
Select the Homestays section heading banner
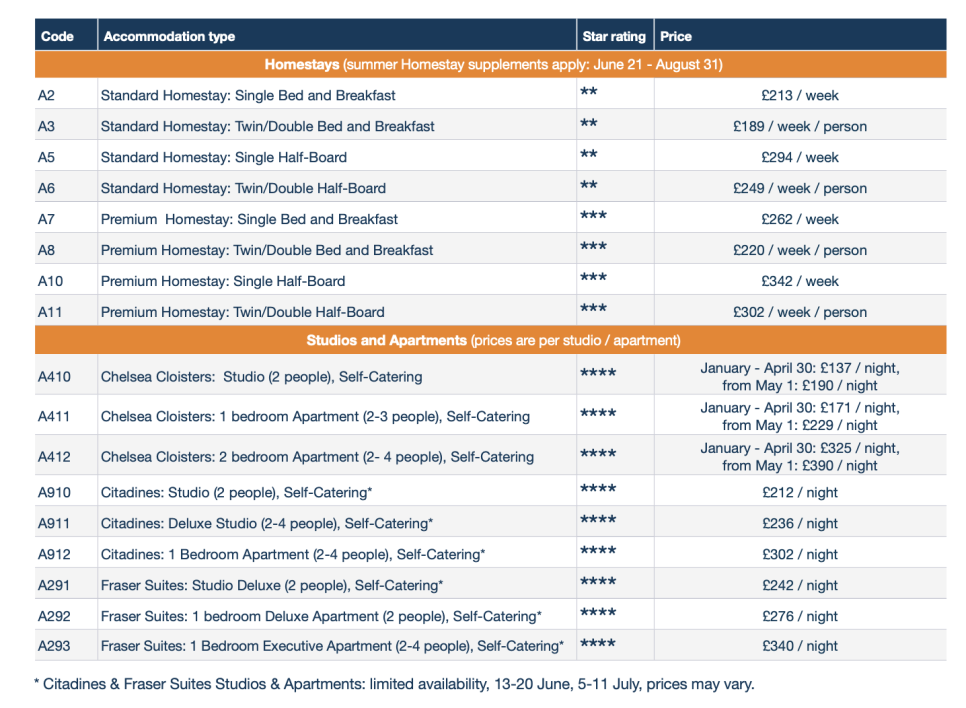point(490,65)
